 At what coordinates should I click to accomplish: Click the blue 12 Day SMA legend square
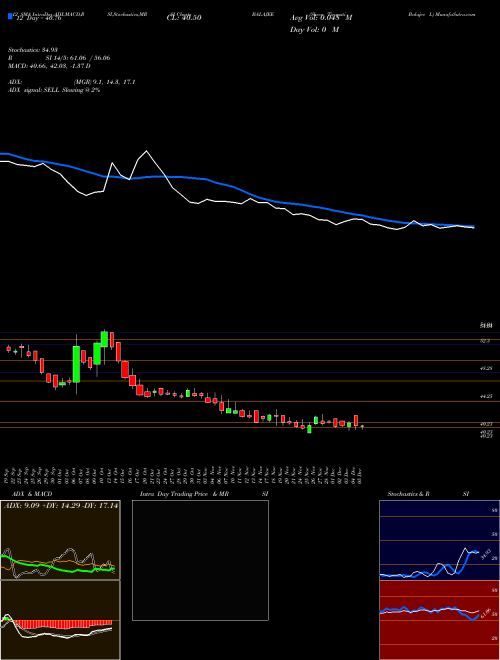[x=10, y=16]
